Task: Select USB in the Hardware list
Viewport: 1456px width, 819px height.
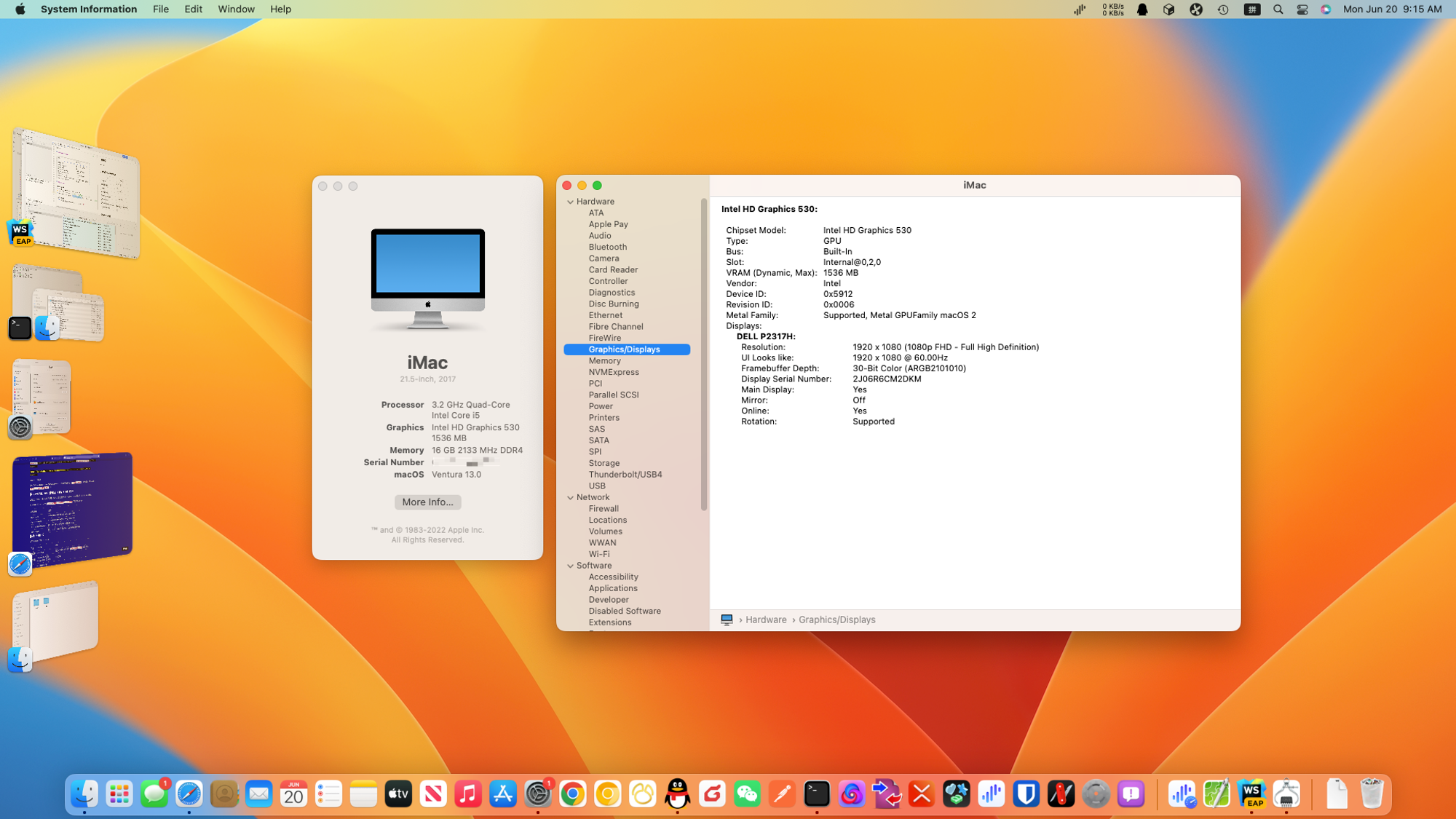Action: 597,486
